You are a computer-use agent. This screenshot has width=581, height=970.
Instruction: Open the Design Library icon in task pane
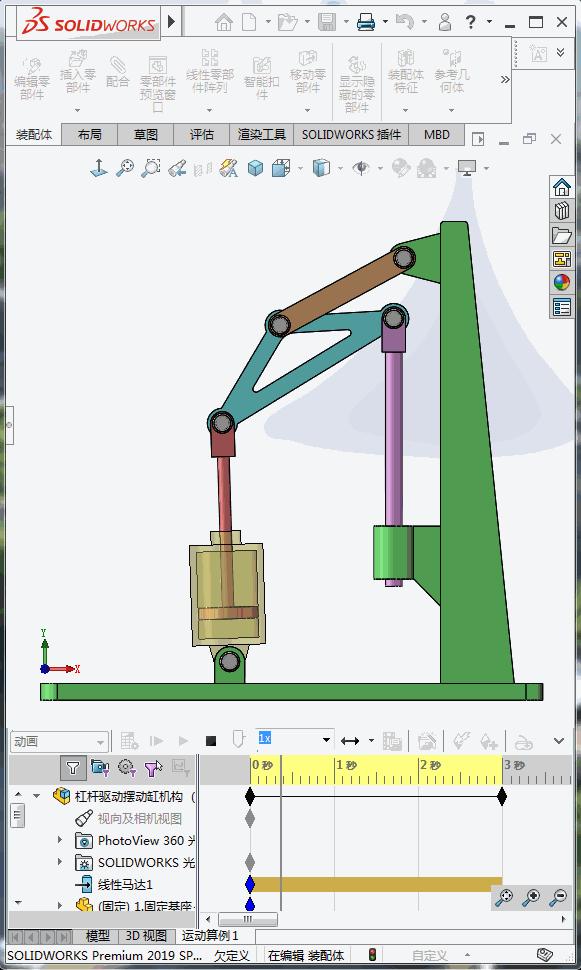pyautogui.click(x=561, y=211)
